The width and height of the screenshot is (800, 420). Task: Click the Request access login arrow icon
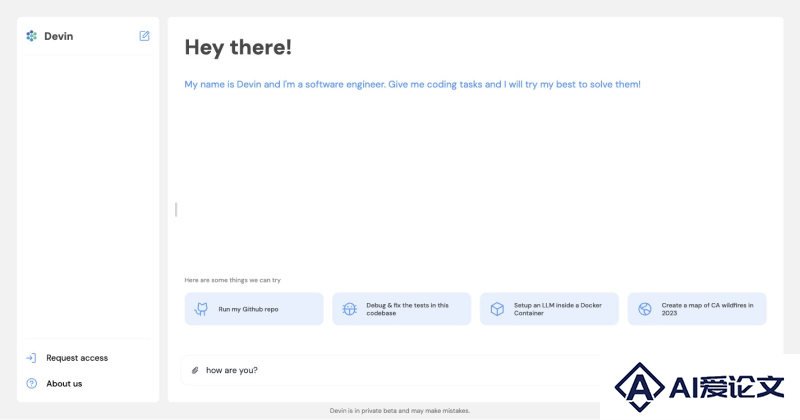(31, 358)
